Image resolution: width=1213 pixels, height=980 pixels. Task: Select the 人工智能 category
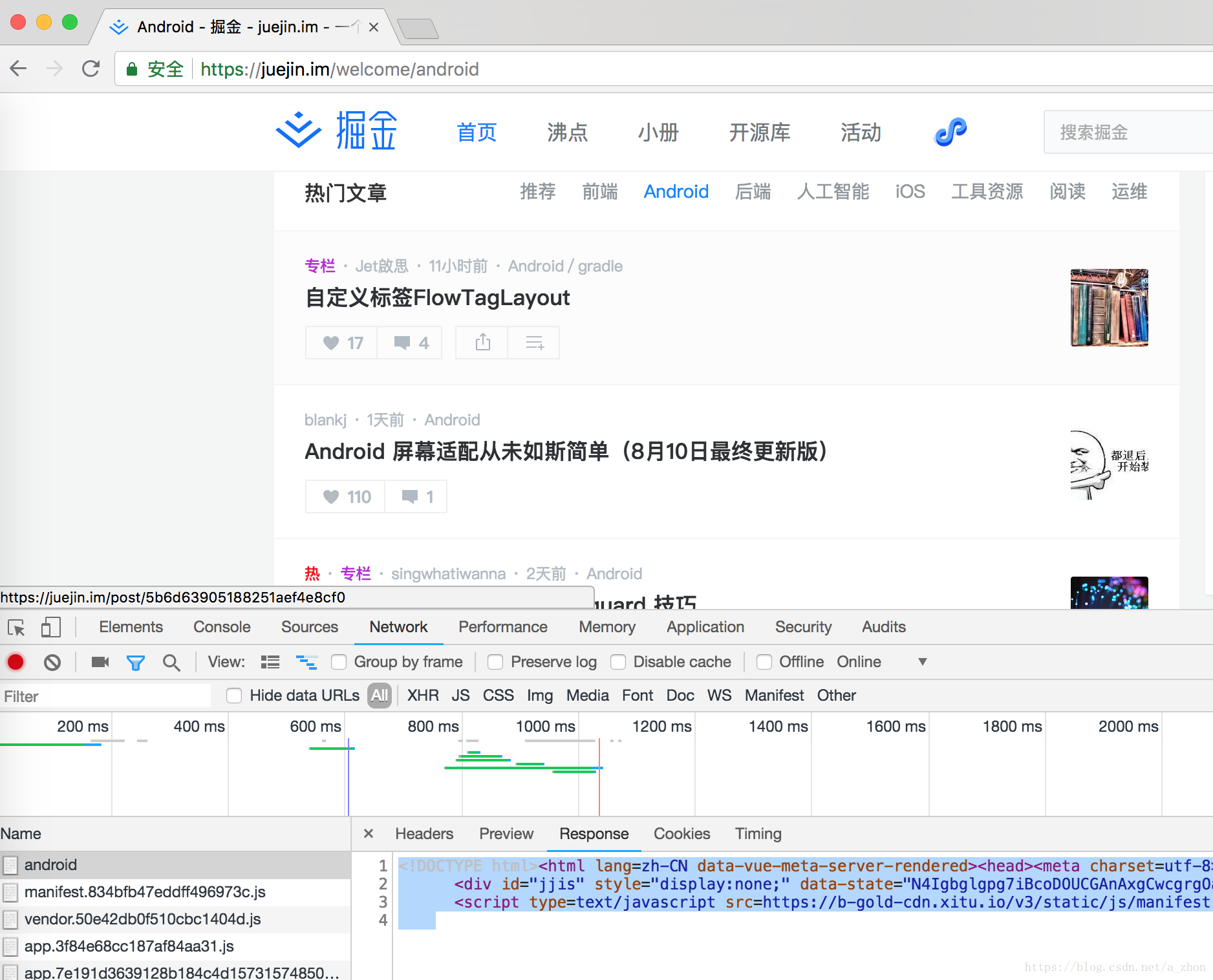pos(833,191)
